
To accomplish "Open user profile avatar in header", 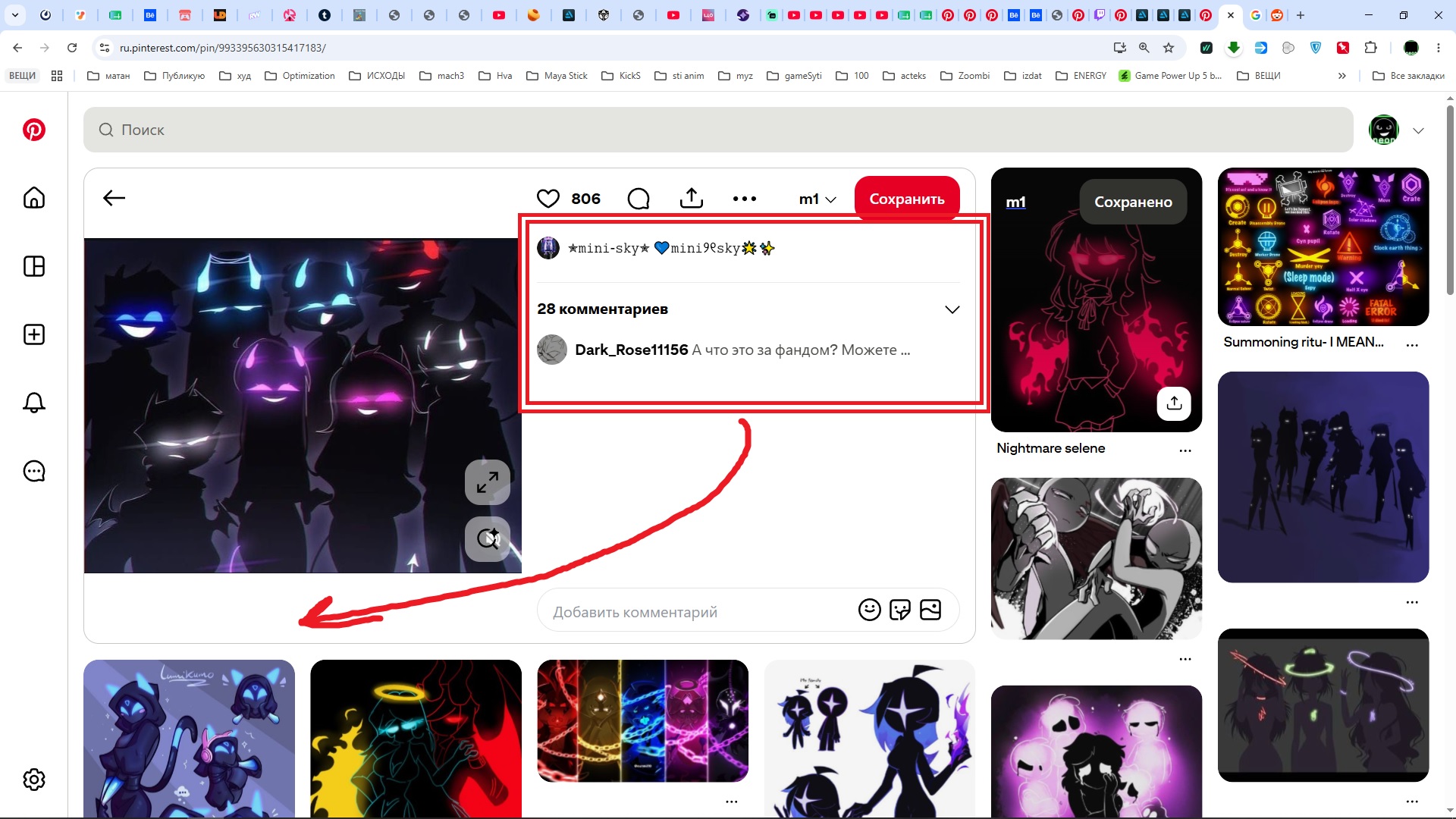I will 1384,130.
